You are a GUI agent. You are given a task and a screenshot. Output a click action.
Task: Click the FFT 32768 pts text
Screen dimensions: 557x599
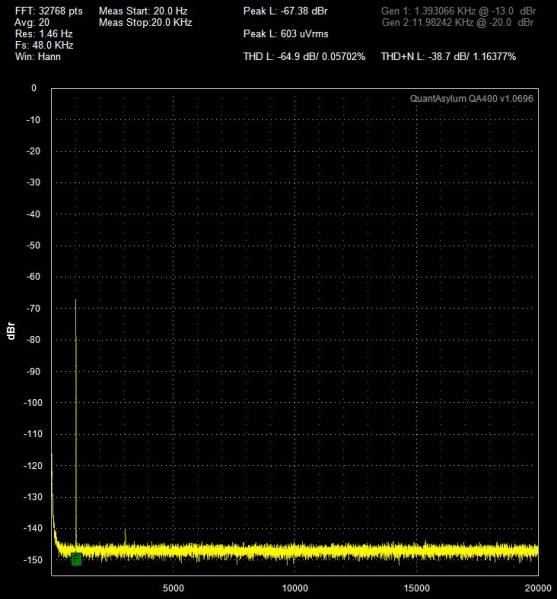(x=49, y=11)
